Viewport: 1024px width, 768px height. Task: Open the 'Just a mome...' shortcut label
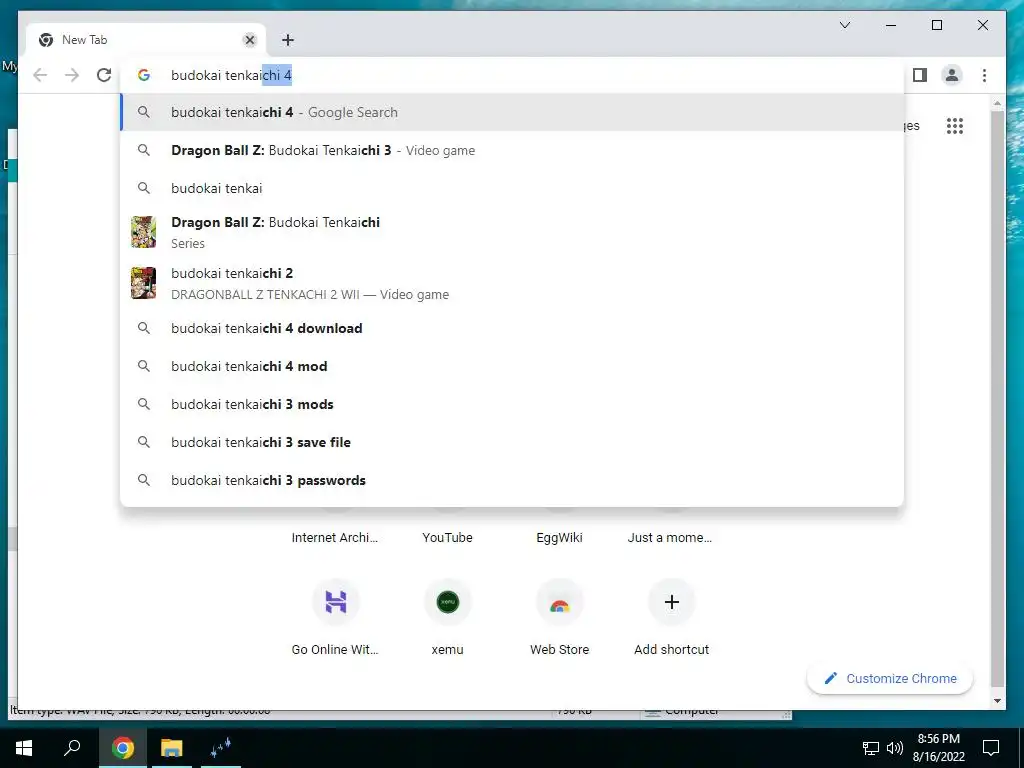[x=670, y=537]
